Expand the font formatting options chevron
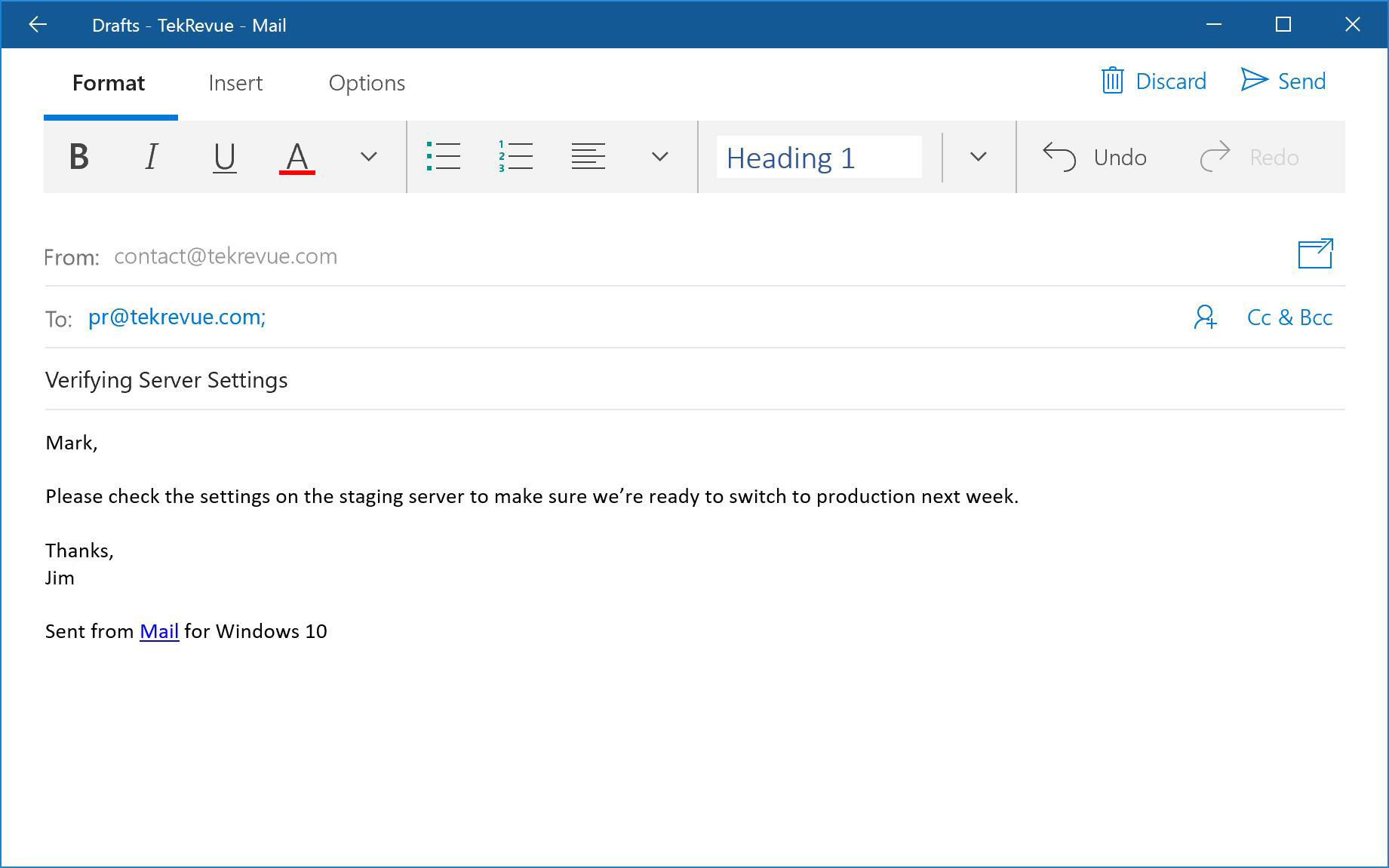This screenshot has height=868, width=1389. coord(368,157)
